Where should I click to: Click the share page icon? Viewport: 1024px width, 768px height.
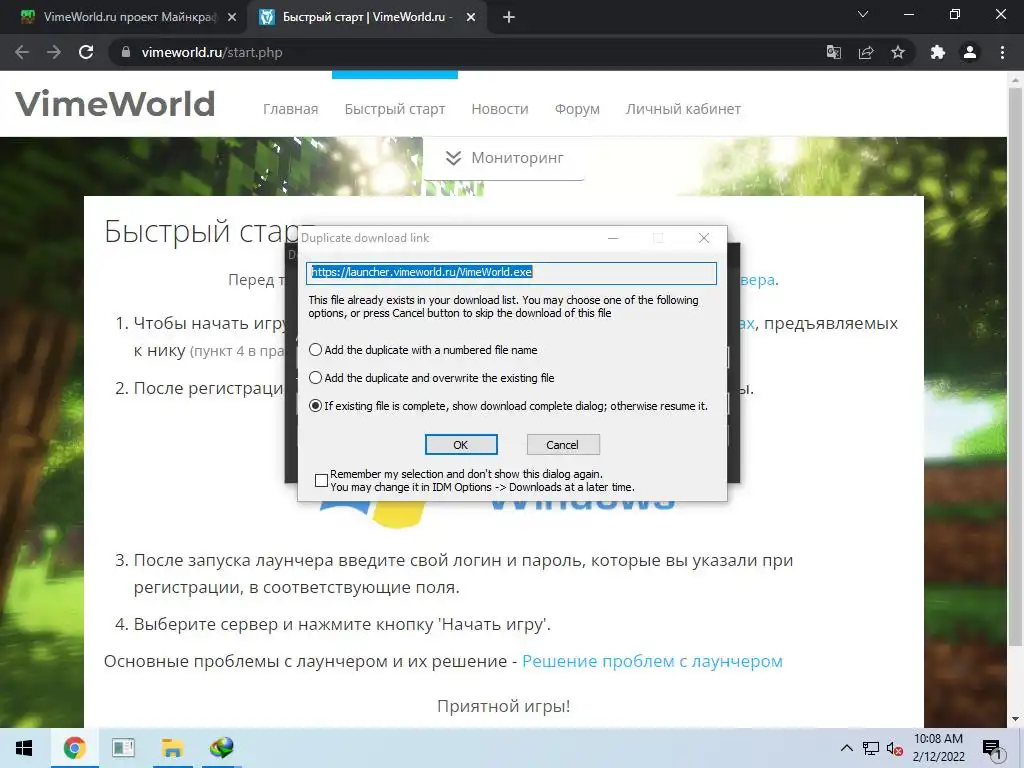pos(866,52)
